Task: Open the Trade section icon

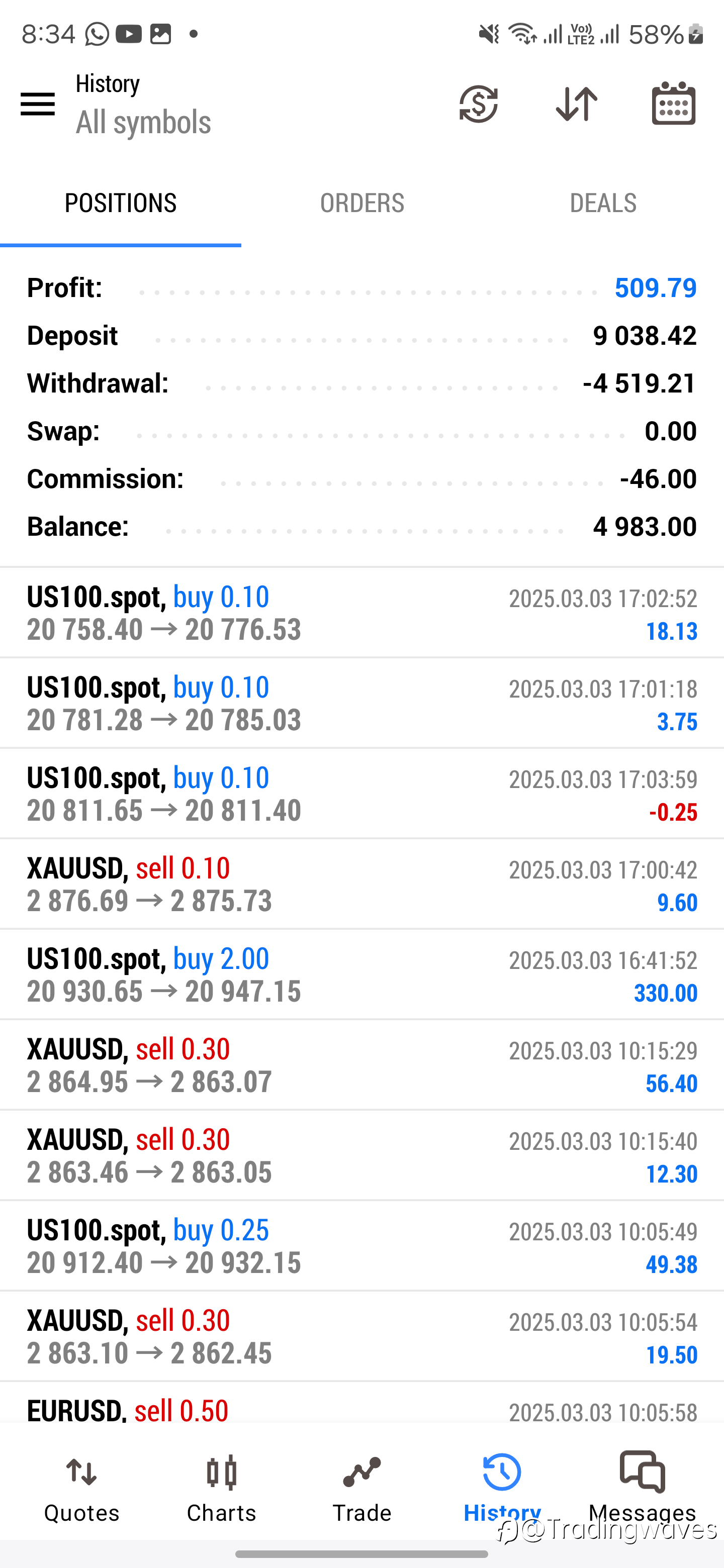Action: coord(361,1473)
